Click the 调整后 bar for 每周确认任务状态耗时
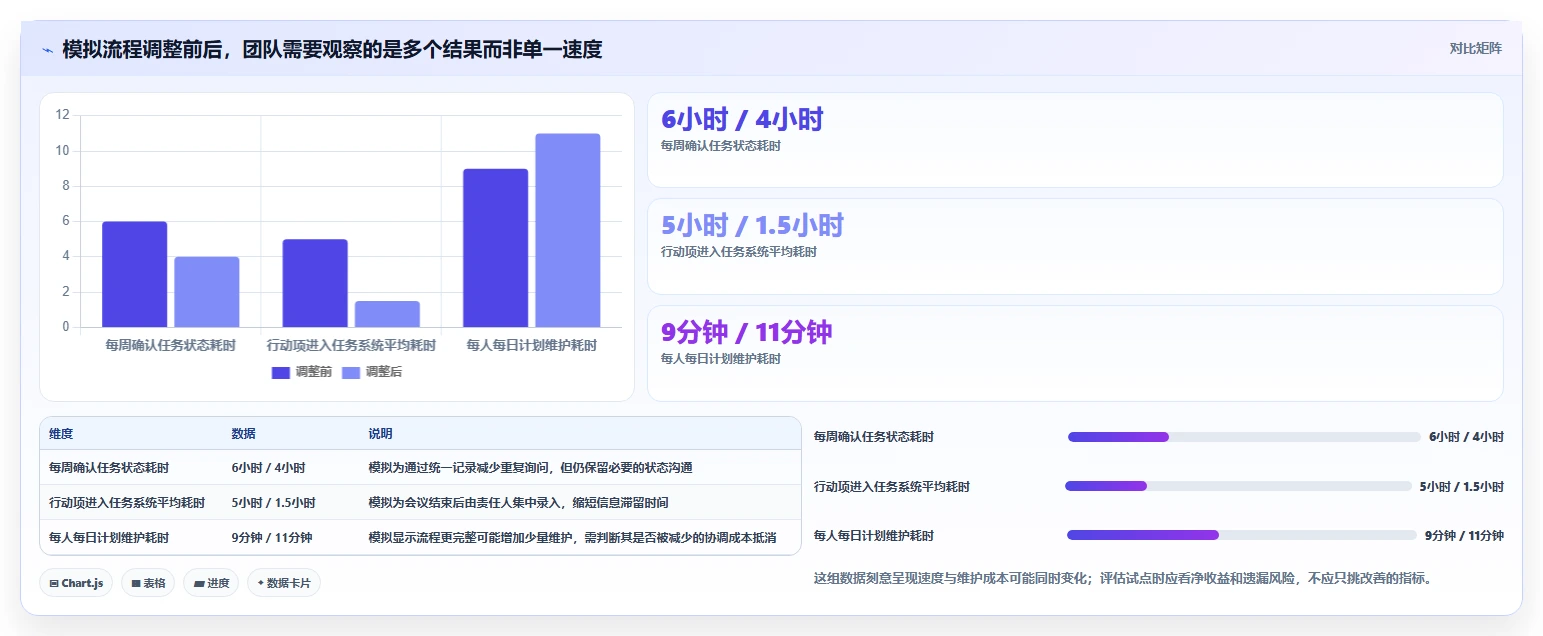Image resolution: width=1543 pixels, height=636 pixels. point(207,292)
